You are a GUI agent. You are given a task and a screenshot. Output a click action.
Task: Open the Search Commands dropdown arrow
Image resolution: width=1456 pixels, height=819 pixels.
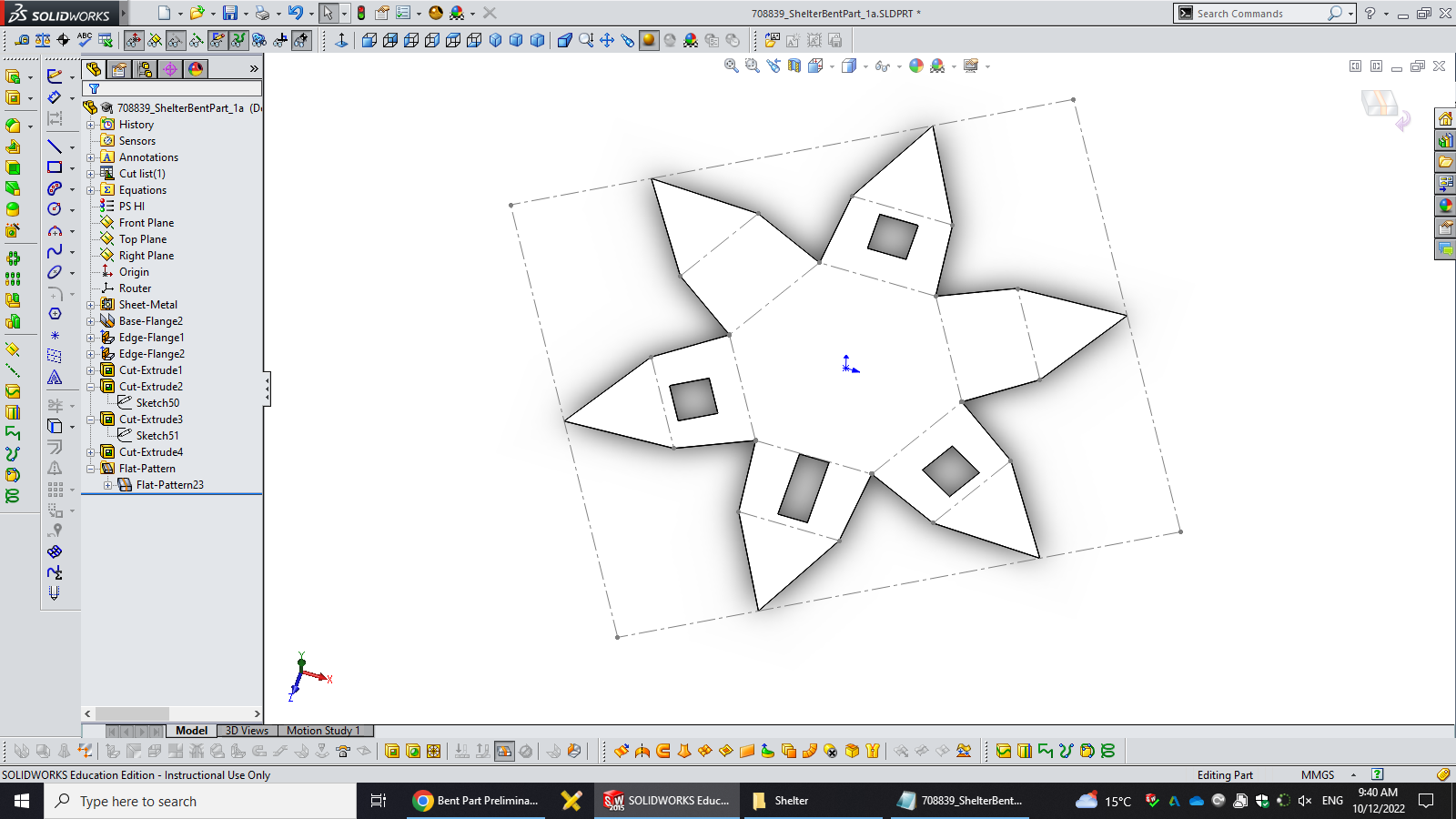click(x=1350, y=14)
